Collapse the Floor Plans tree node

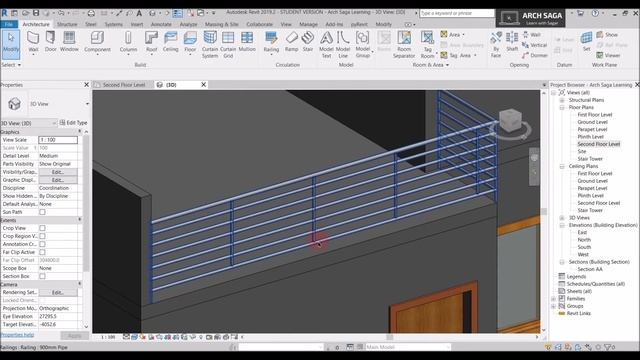pyautogui.click(x=562, y=107)
